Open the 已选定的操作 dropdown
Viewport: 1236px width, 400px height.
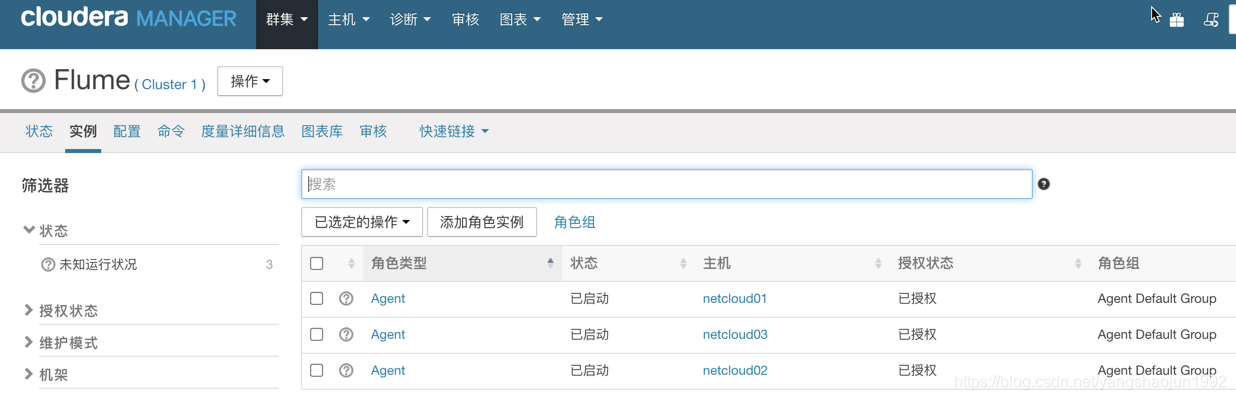click(362, 222)
